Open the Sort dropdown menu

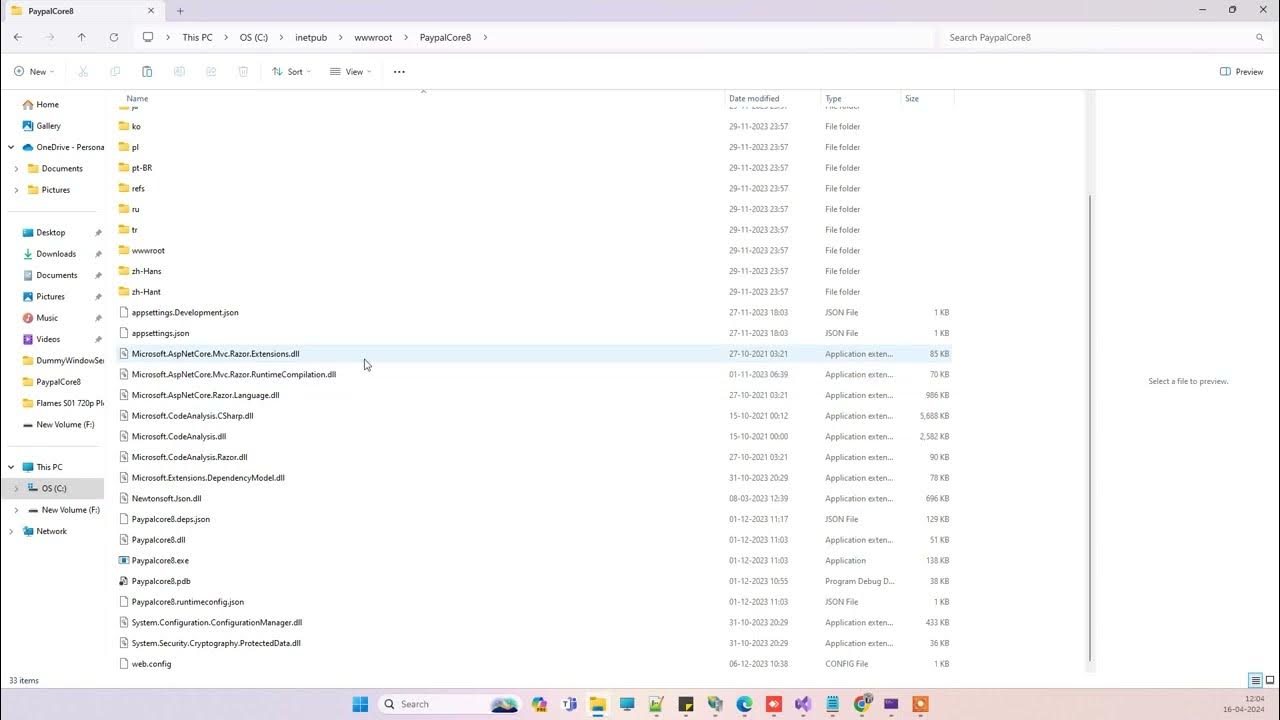coord(291,72)
